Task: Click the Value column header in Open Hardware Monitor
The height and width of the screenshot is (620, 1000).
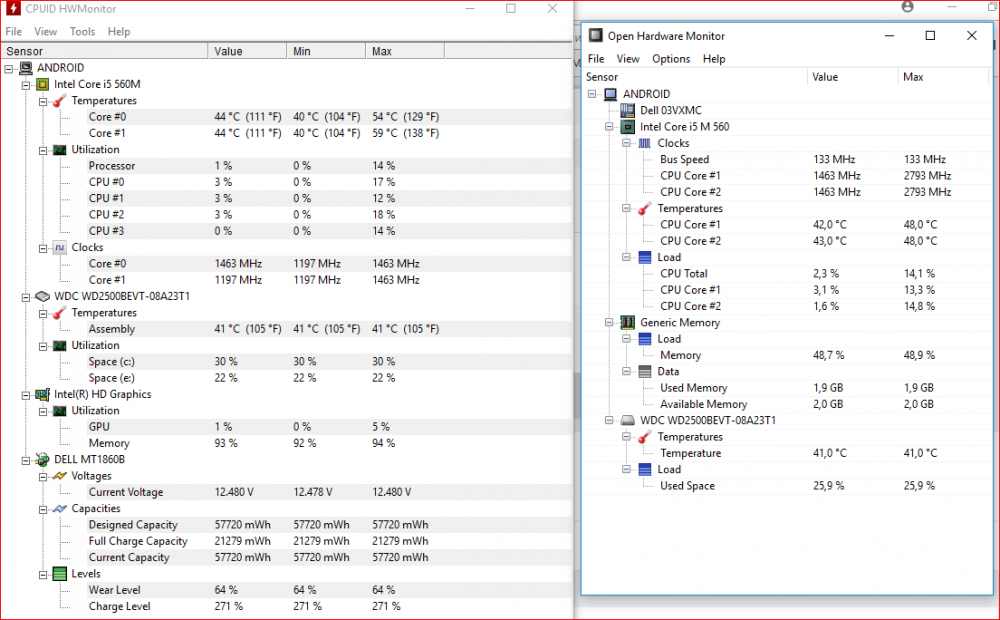Action: click(852, 77)
